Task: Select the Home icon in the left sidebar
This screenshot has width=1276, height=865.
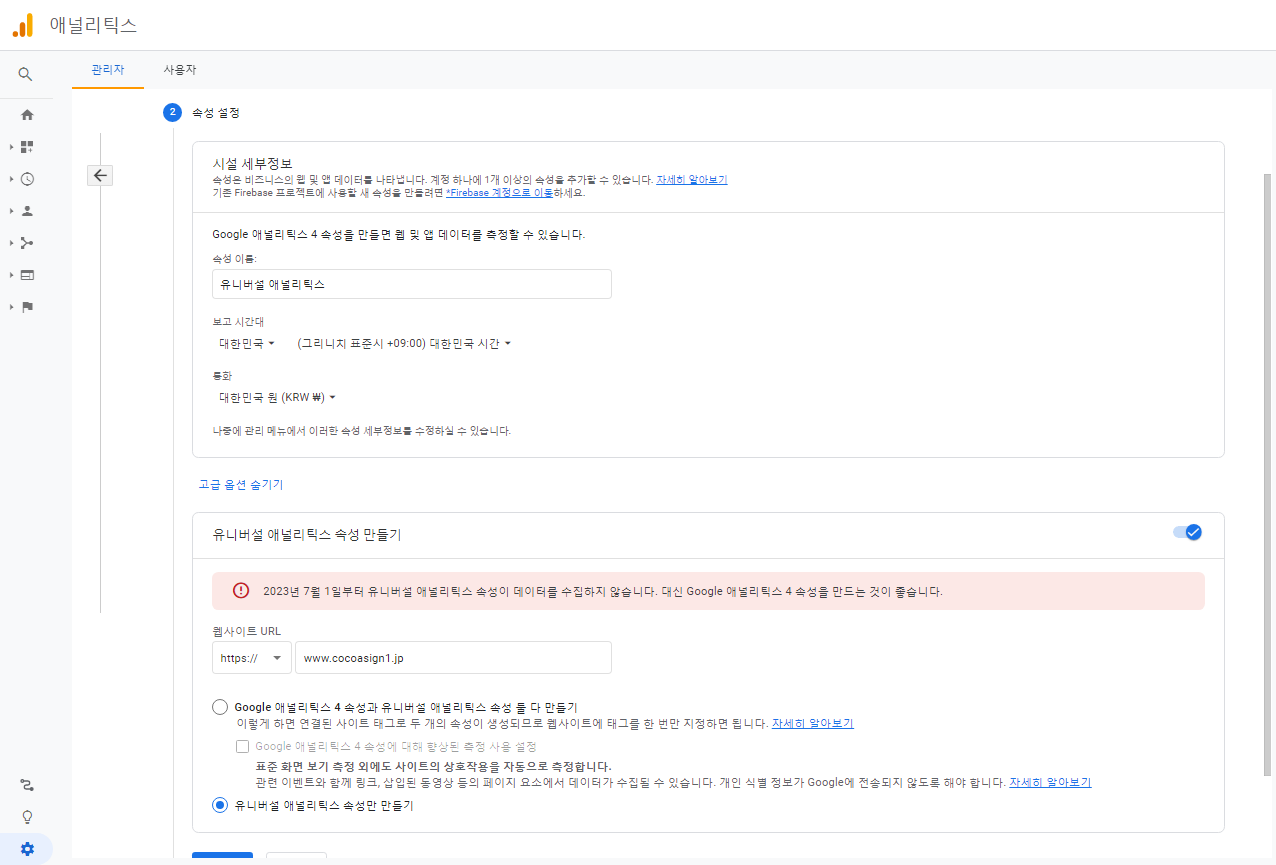Action: click(25, 114)
